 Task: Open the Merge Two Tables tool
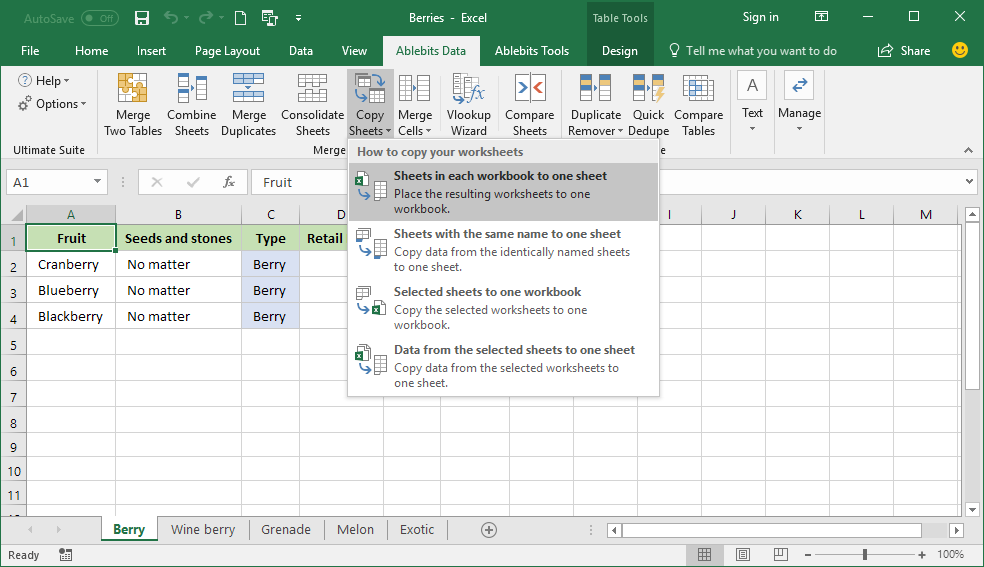[133, 105]
